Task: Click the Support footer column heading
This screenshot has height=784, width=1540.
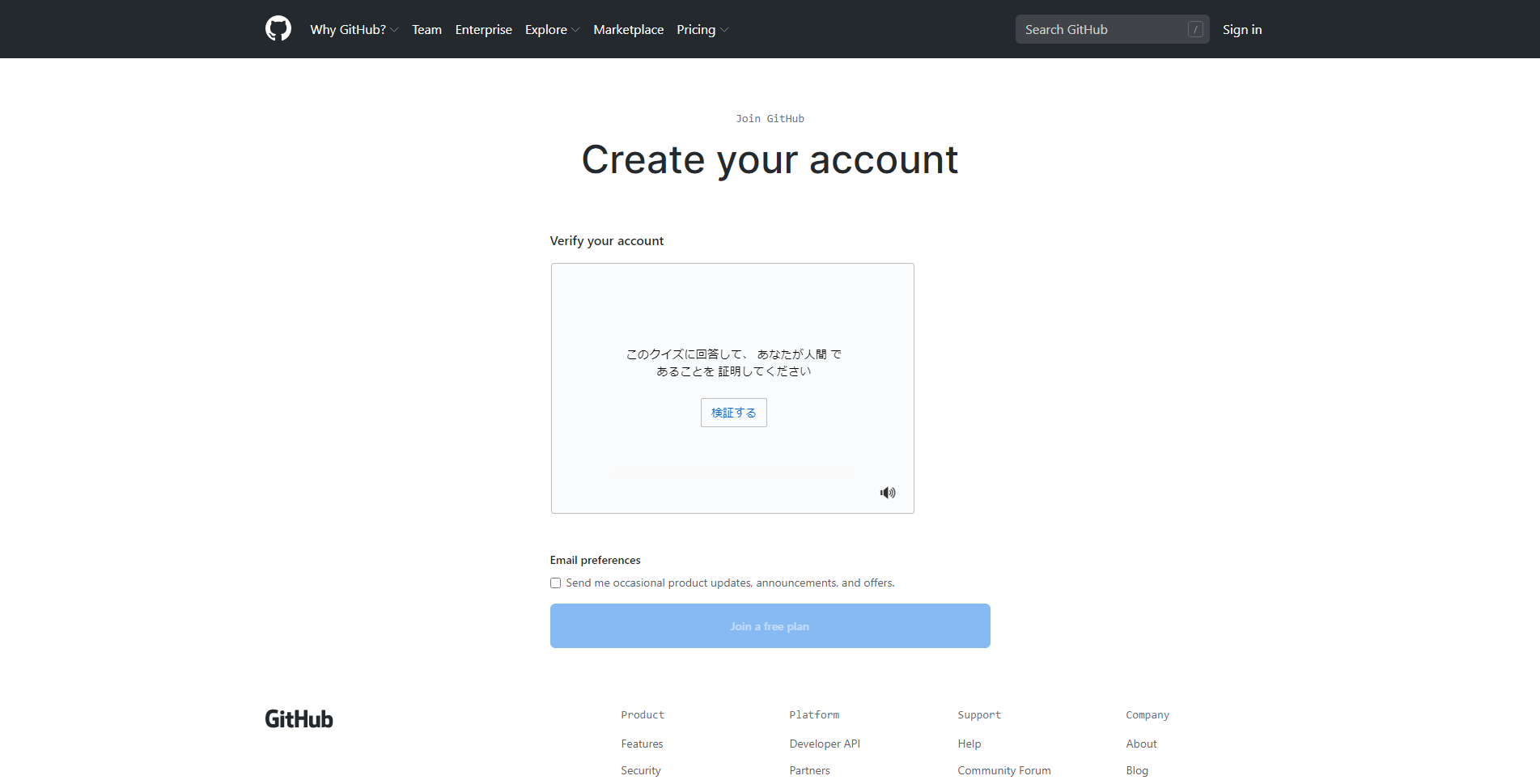Action: (x=979, y=714)
